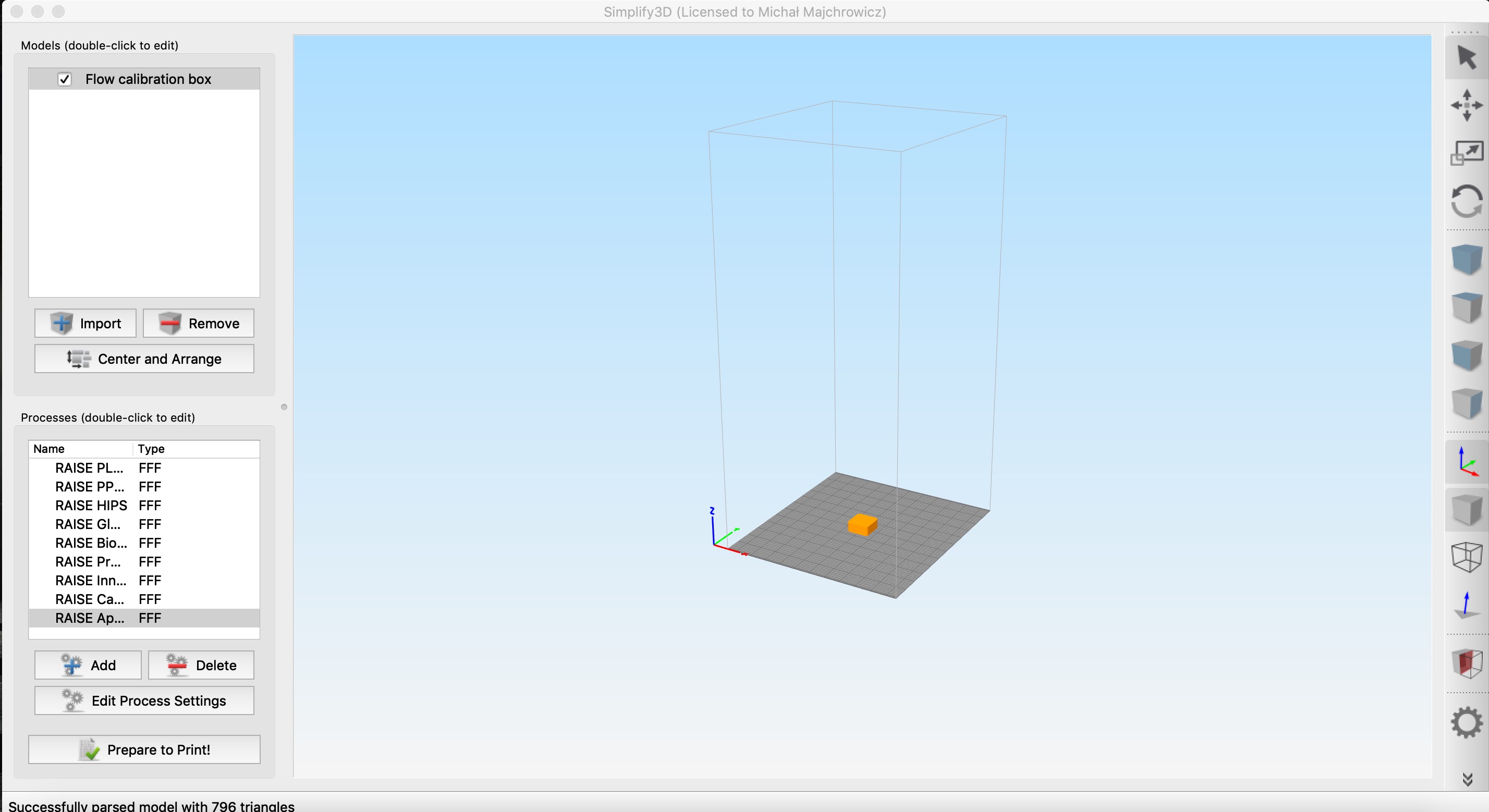Select the normal selection arrow tool
The height and width of the screenshot is (812, 1489).
click(1467, 57)
